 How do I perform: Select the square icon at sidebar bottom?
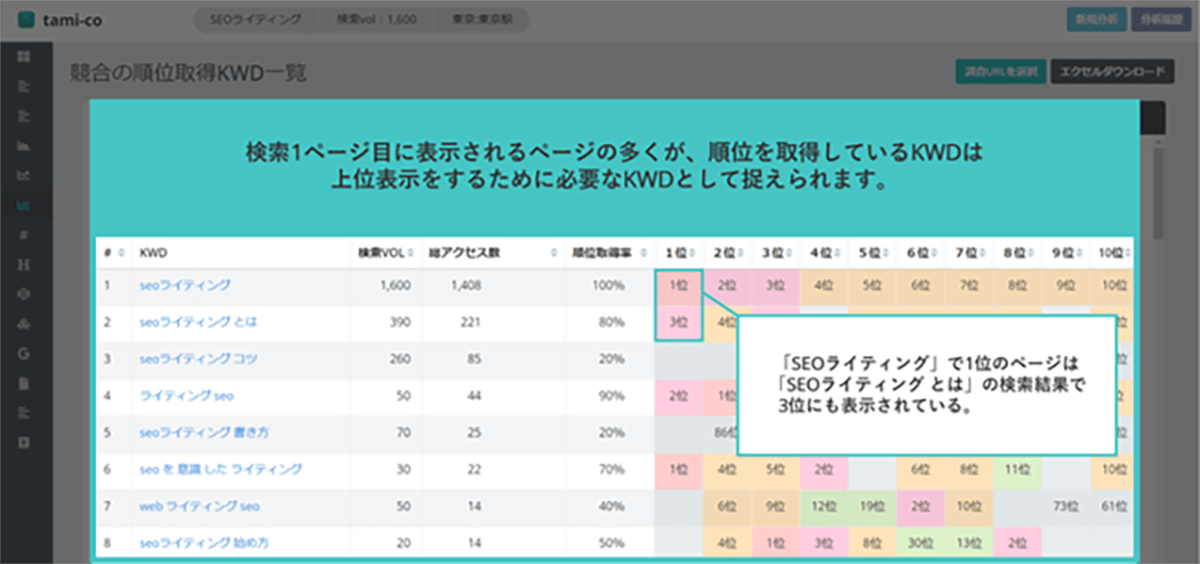tap(24, 442)
